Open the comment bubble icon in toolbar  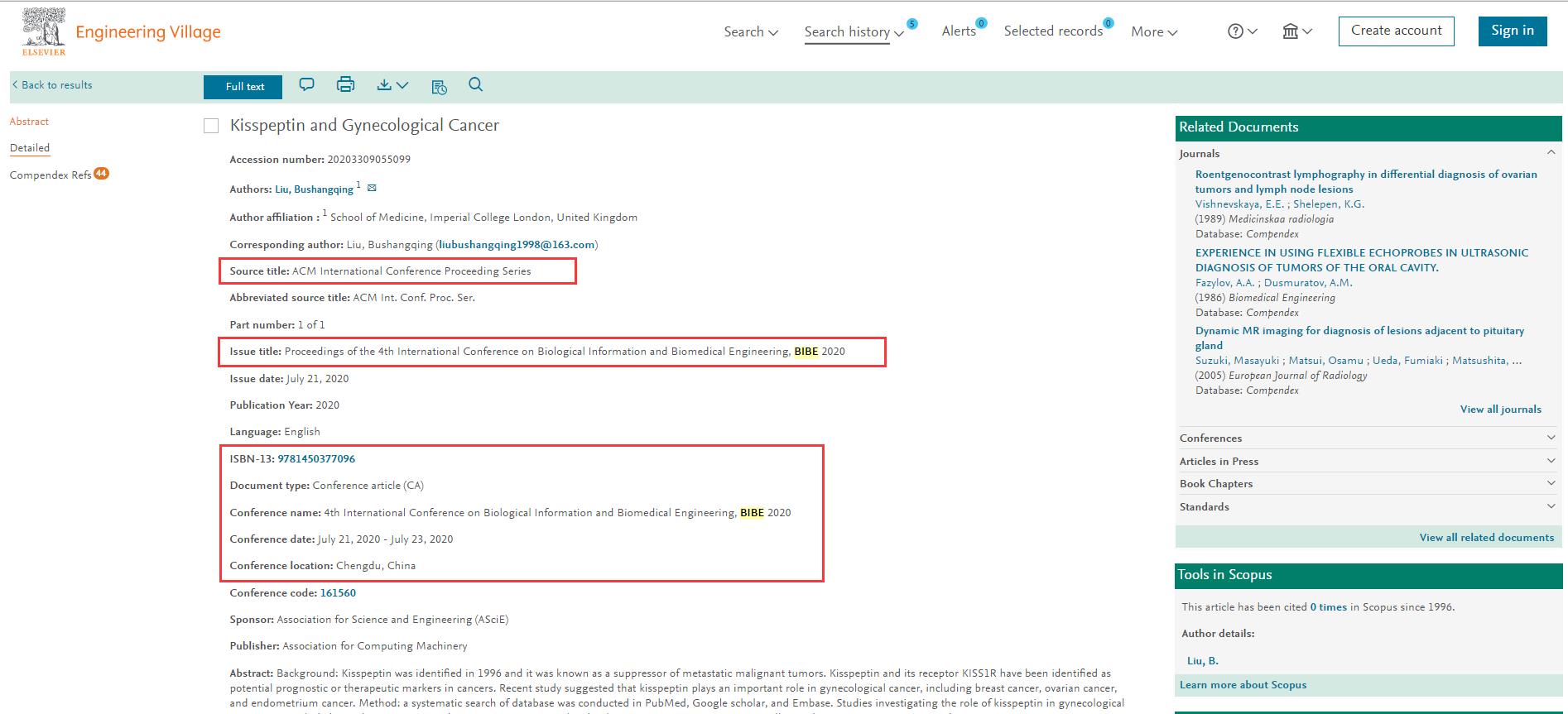tap(306, 84)
